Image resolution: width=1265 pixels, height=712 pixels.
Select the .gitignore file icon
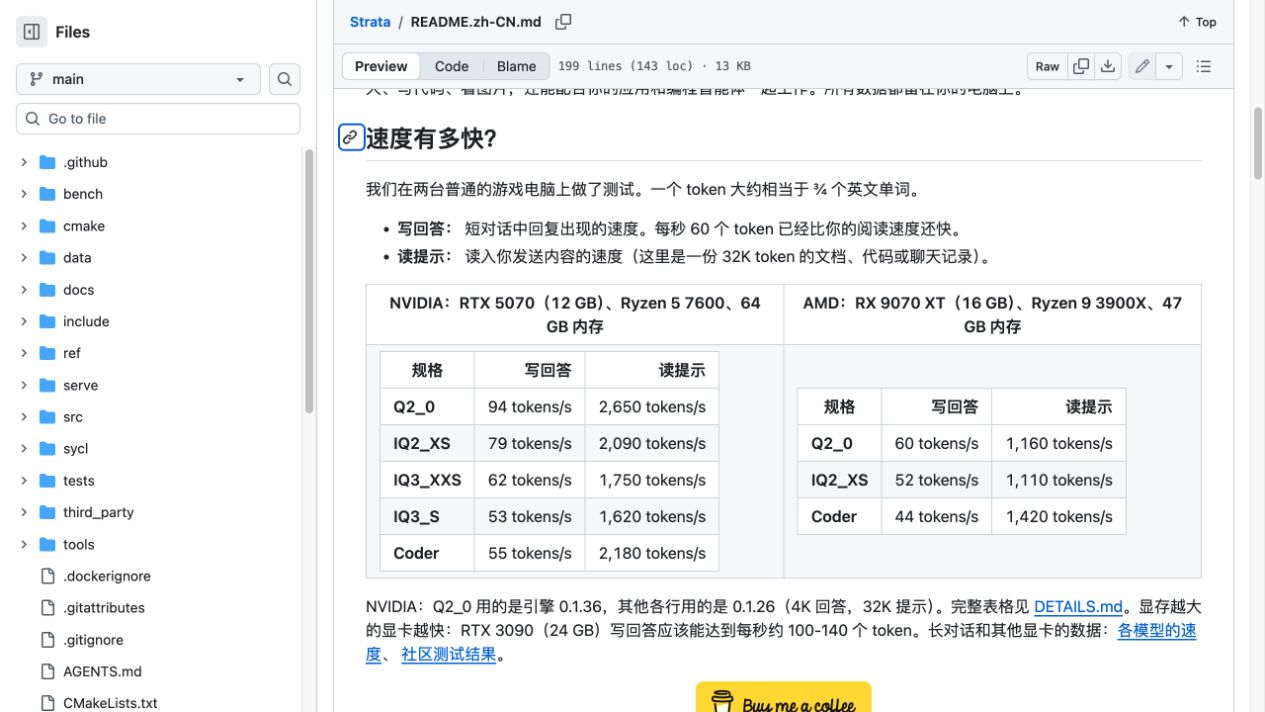[x=47, y=640]
